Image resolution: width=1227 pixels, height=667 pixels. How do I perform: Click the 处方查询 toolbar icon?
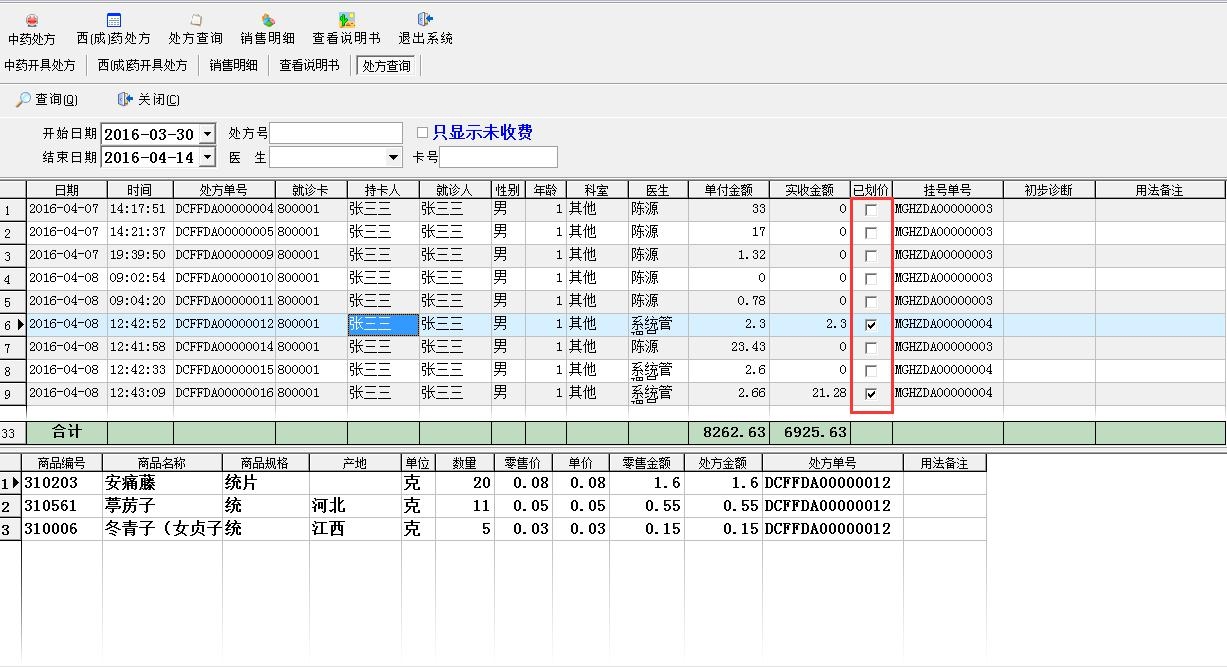point(195,29)
